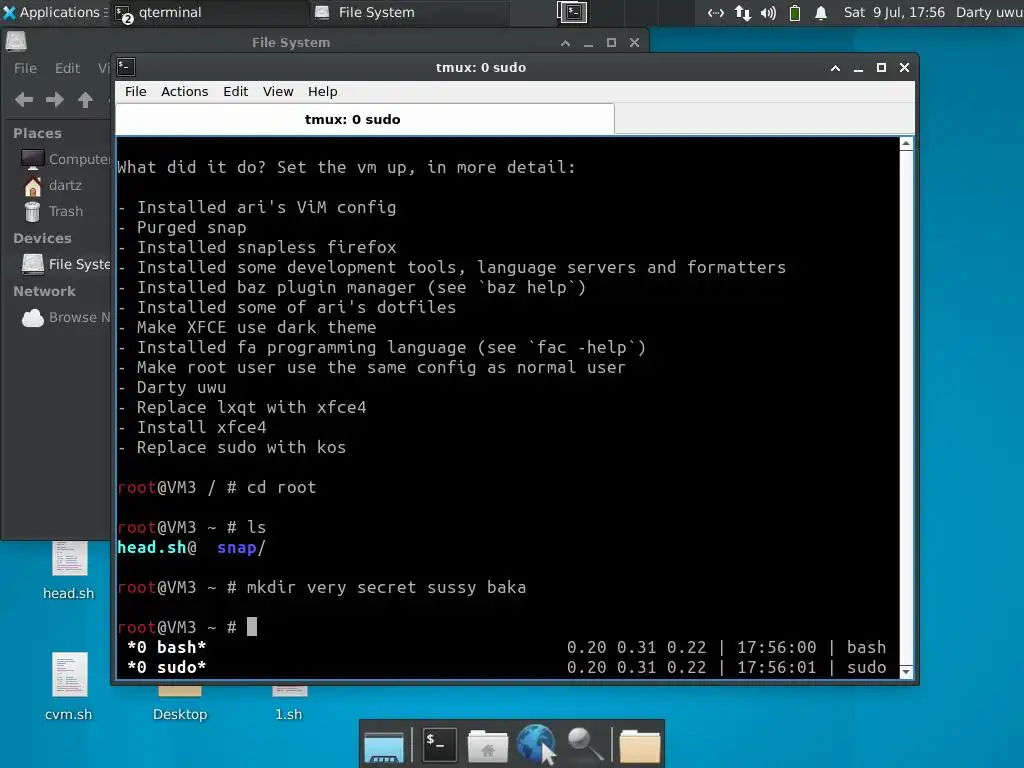Select the head.sh desktop file icon
1024x768 pixels.
[69, 571]
